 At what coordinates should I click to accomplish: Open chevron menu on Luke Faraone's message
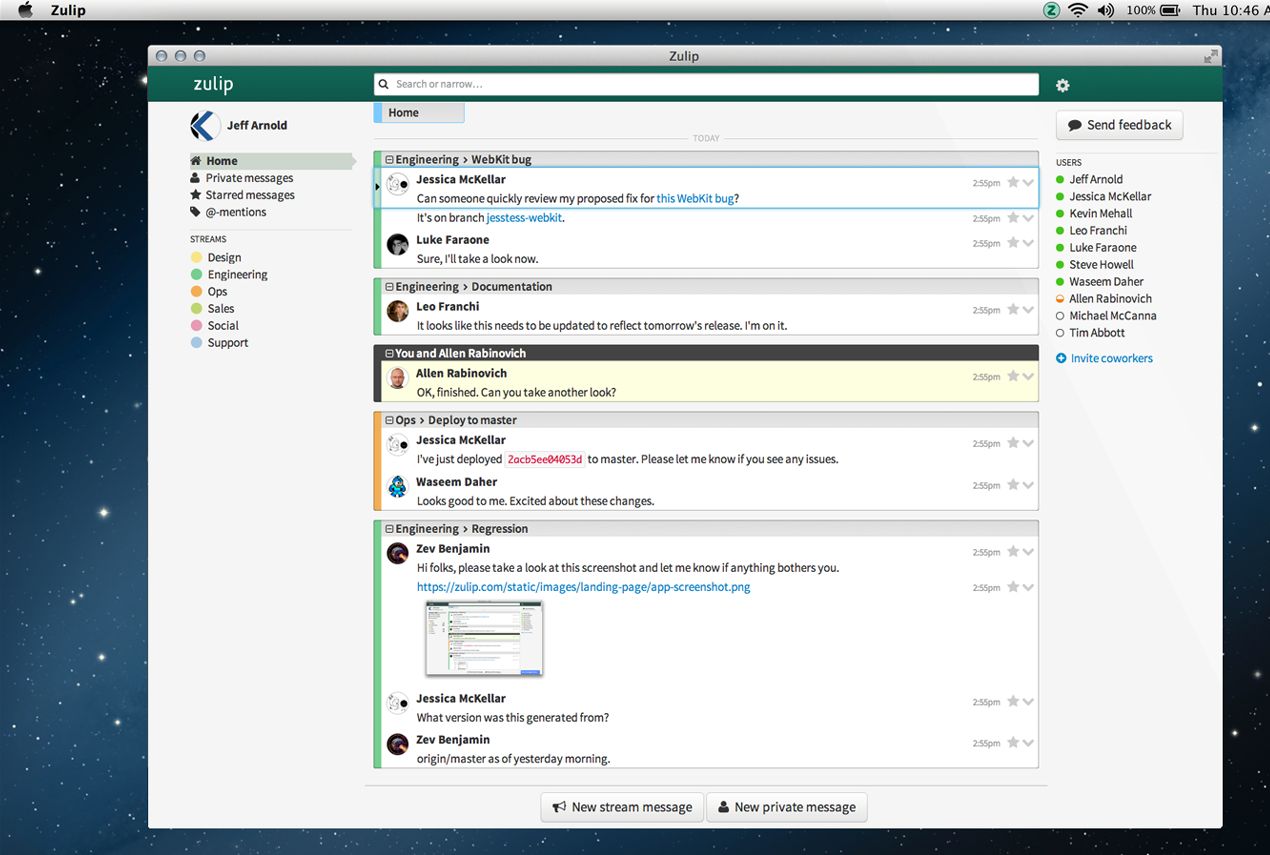[1028, 243]
